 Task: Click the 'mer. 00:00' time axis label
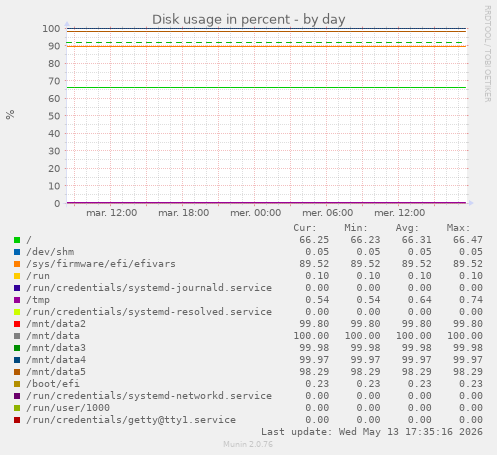(x=256, y=213)
